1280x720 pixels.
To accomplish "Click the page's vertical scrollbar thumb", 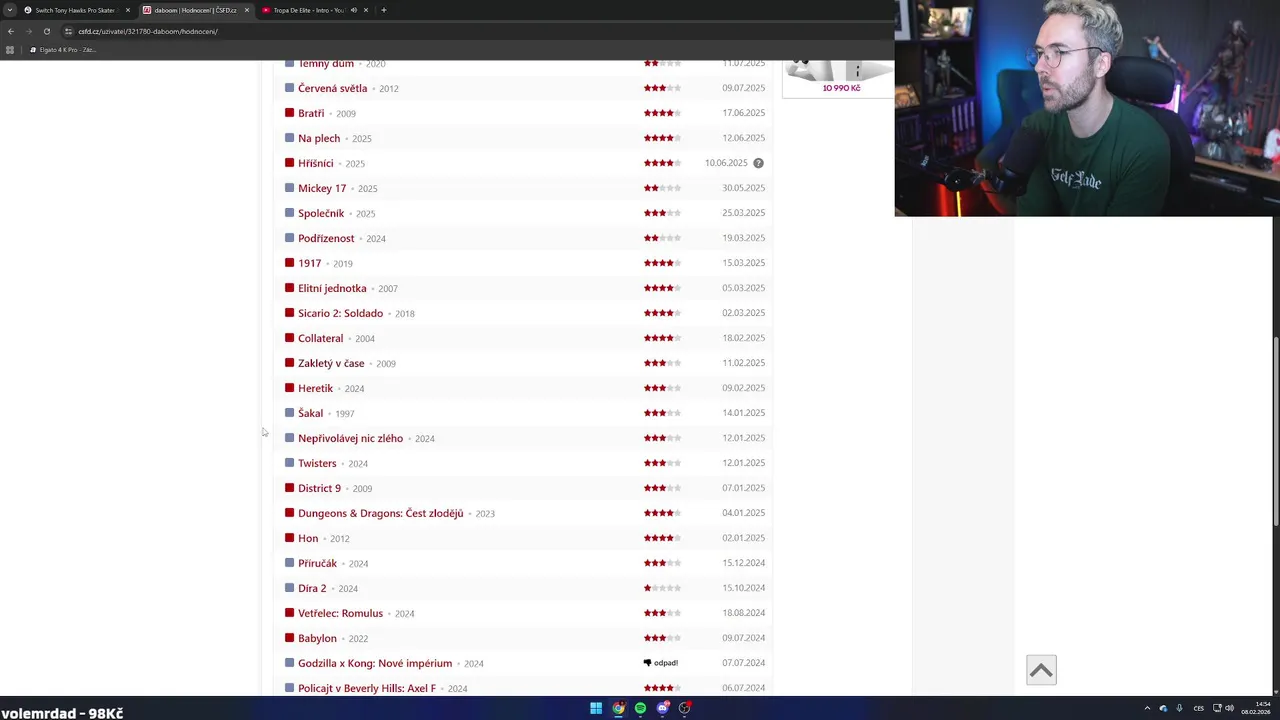I will click(x=1275, y=430).
